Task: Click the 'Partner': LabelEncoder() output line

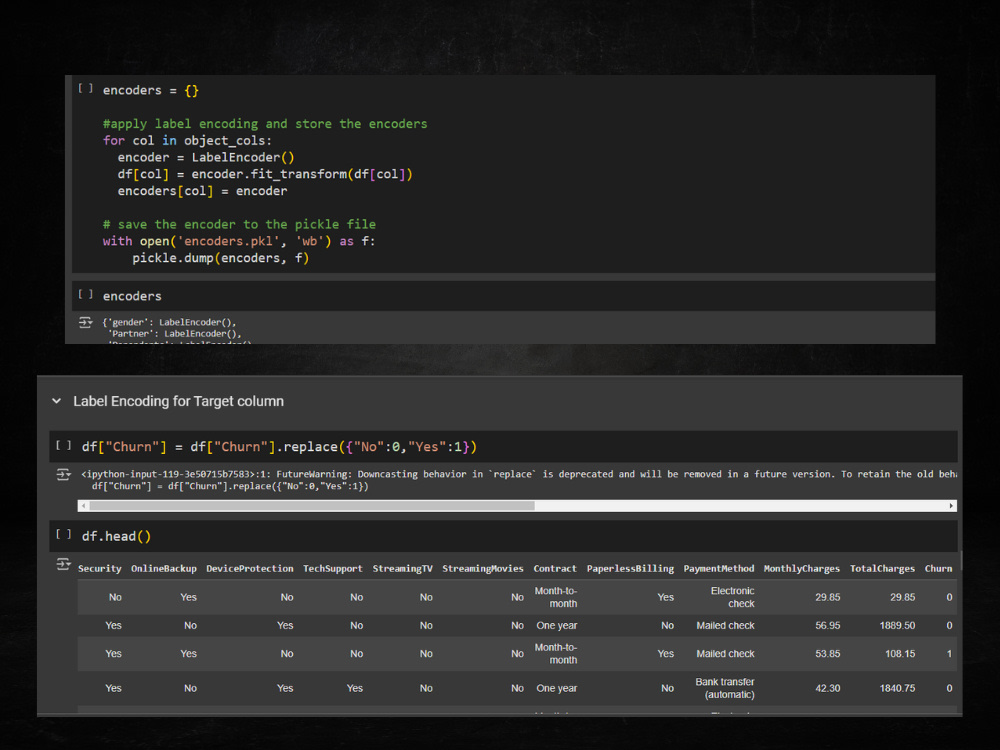Action: [x=175, y=334]
